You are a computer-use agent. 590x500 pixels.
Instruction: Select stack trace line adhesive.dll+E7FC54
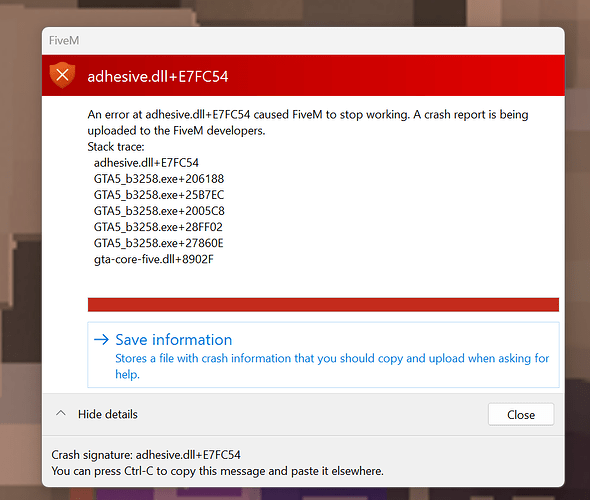[146, 163]
